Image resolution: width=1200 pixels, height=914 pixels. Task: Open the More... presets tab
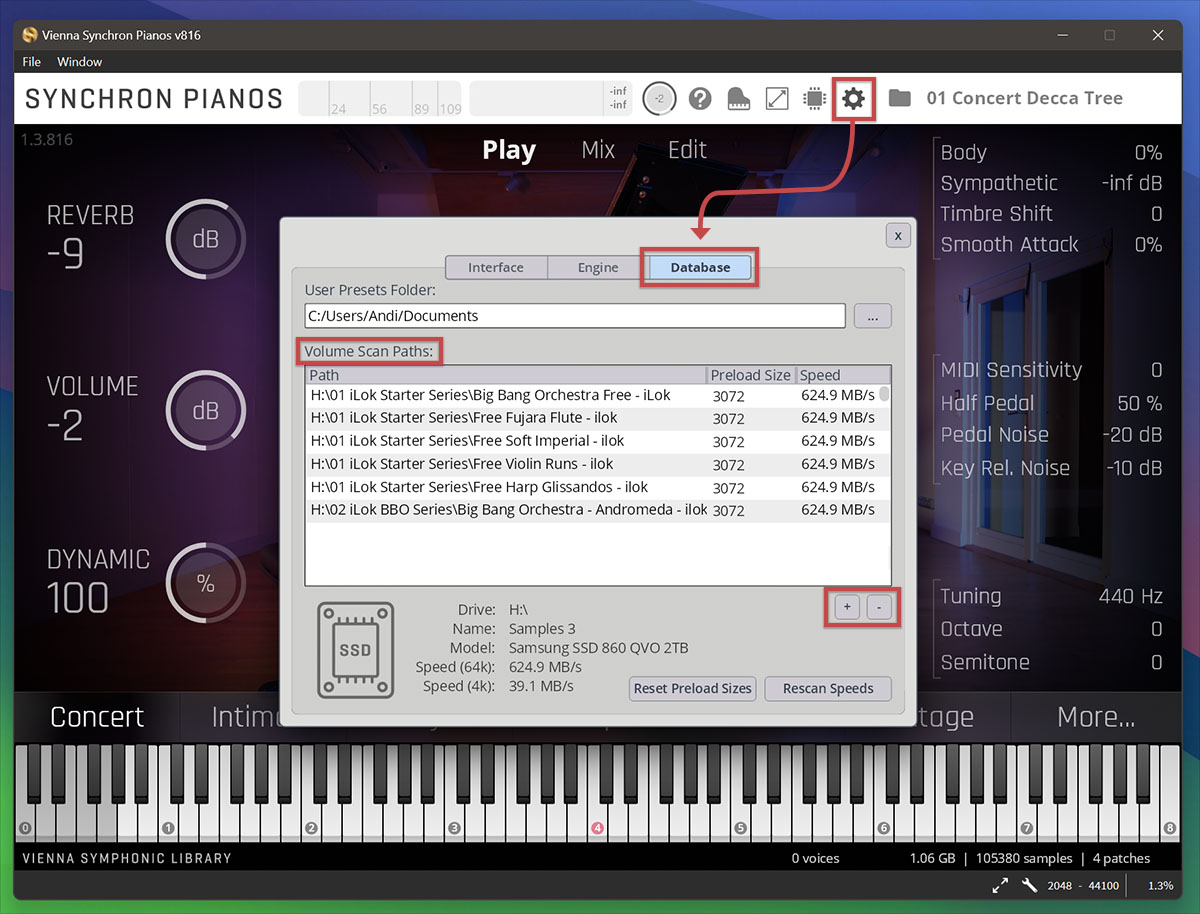coord(1096,717)
